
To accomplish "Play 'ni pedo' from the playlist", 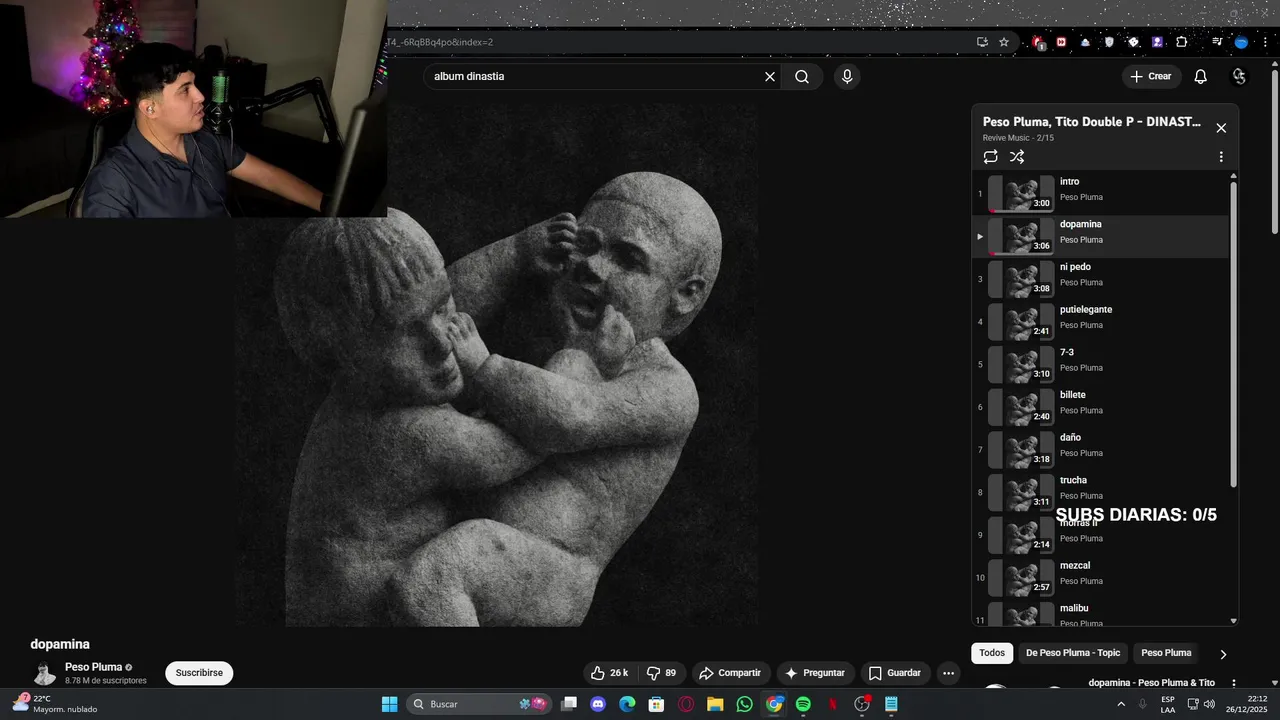I will coord(1100,279).
